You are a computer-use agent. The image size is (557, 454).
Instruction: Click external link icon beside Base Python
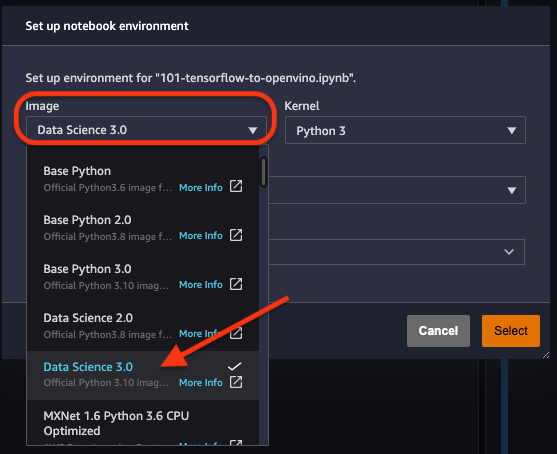(x=236, y=186)
